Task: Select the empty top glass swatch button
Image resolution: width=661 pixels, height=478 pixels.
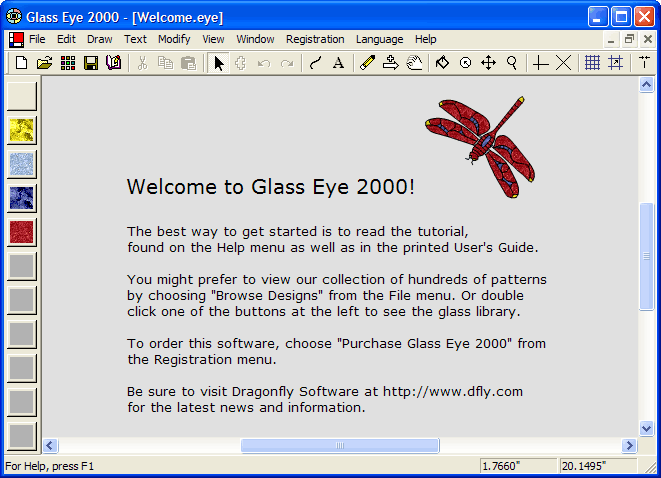Action: pos(21,96)
